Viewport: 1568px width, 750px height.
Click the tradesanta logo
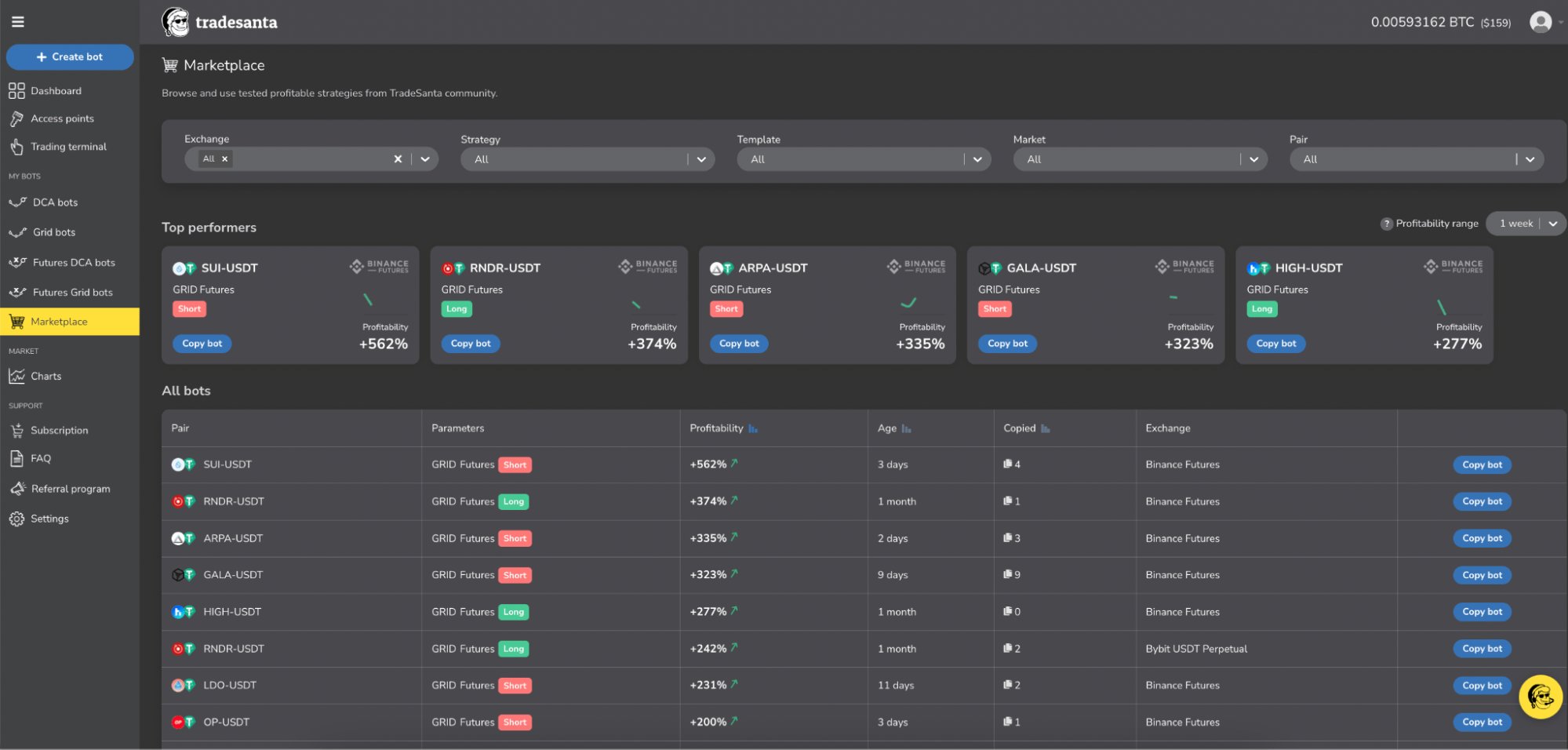(x=220, y=22)
